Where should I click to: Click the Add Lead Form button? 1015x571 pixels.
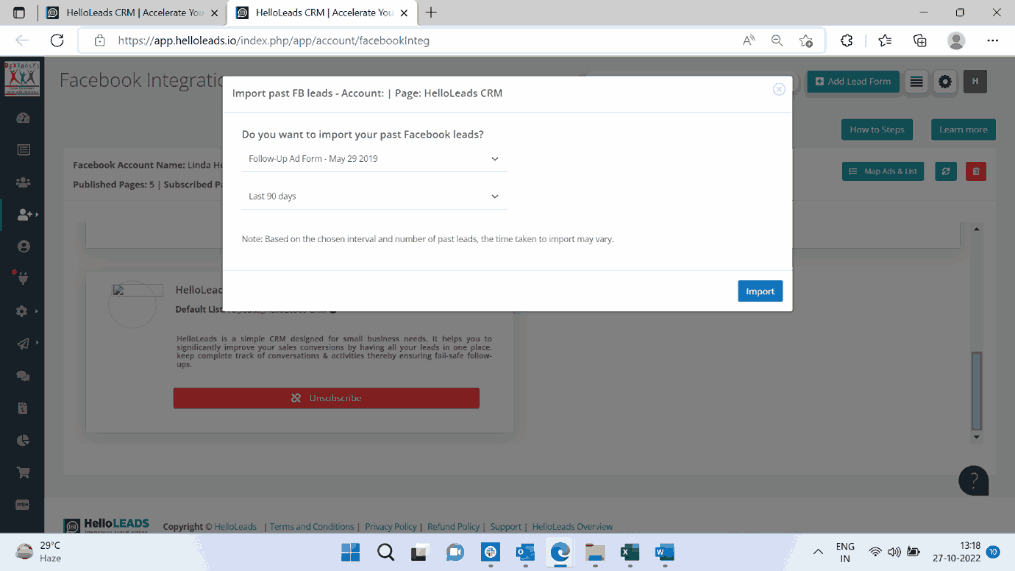[853, 82]
